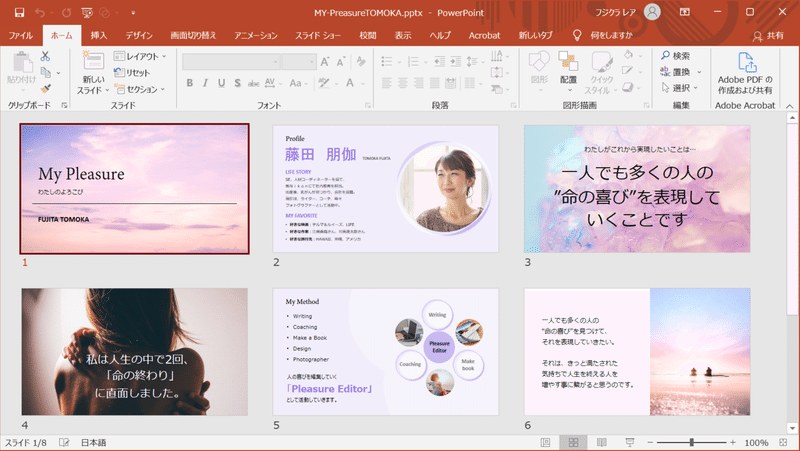Click the search (検索) button
This screenshot has width=800, height=451.
click(676, 56)
